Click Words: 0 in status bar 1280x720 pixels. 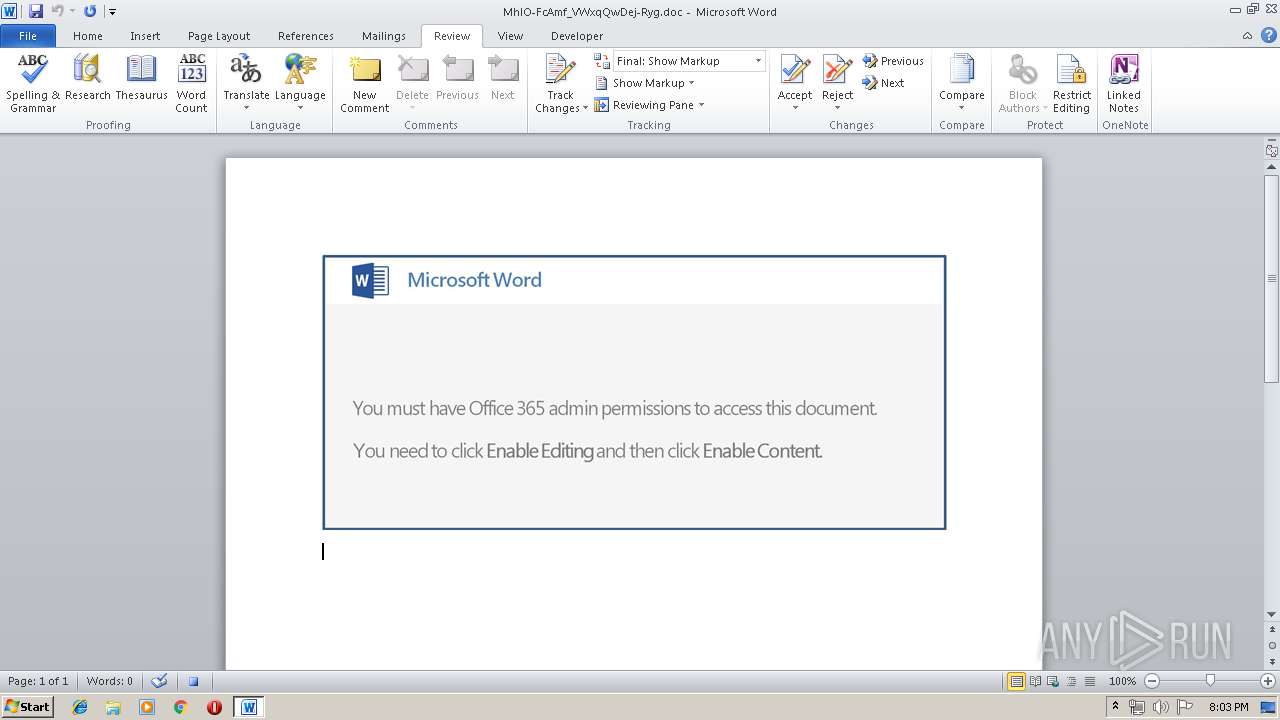(109, 681)
